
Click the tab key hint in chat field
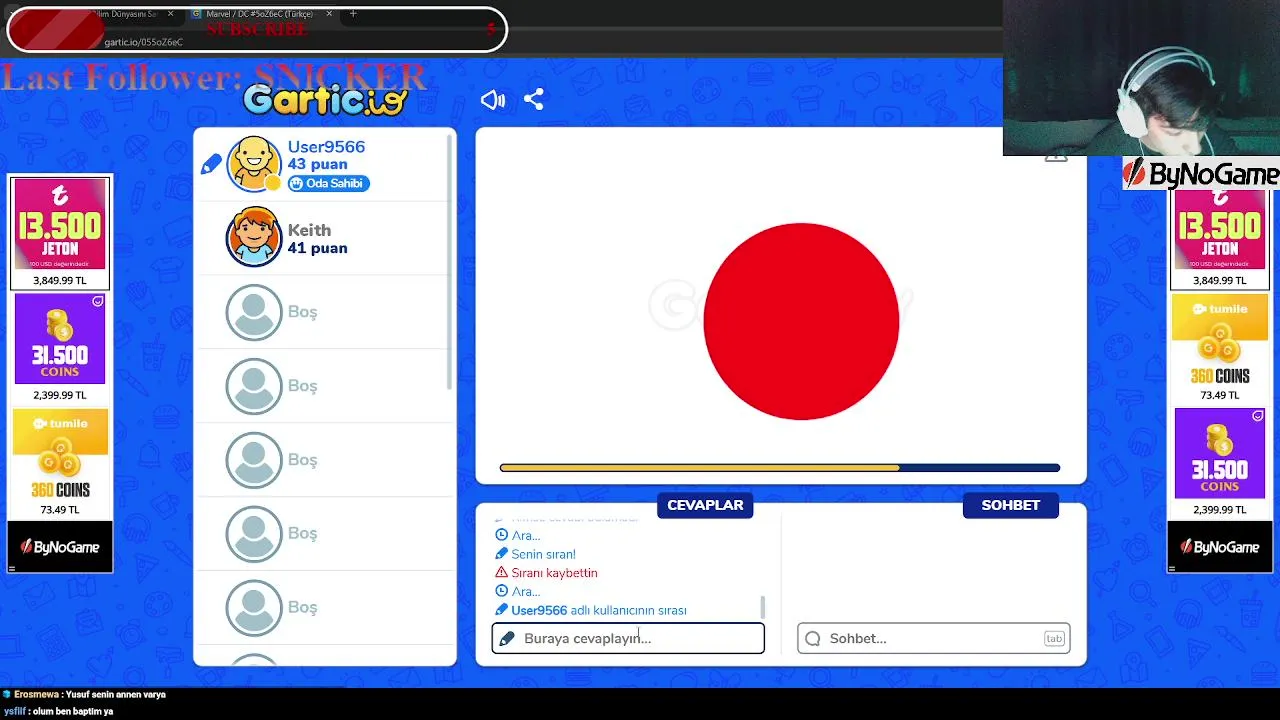click(1054, 638)
